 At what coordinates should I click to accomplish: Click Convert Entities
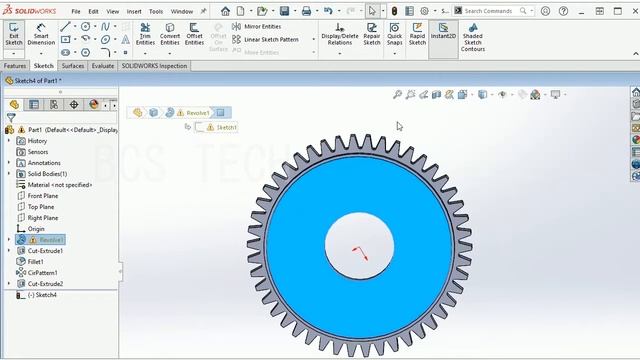pyautogui.click(x=170, y=34)
